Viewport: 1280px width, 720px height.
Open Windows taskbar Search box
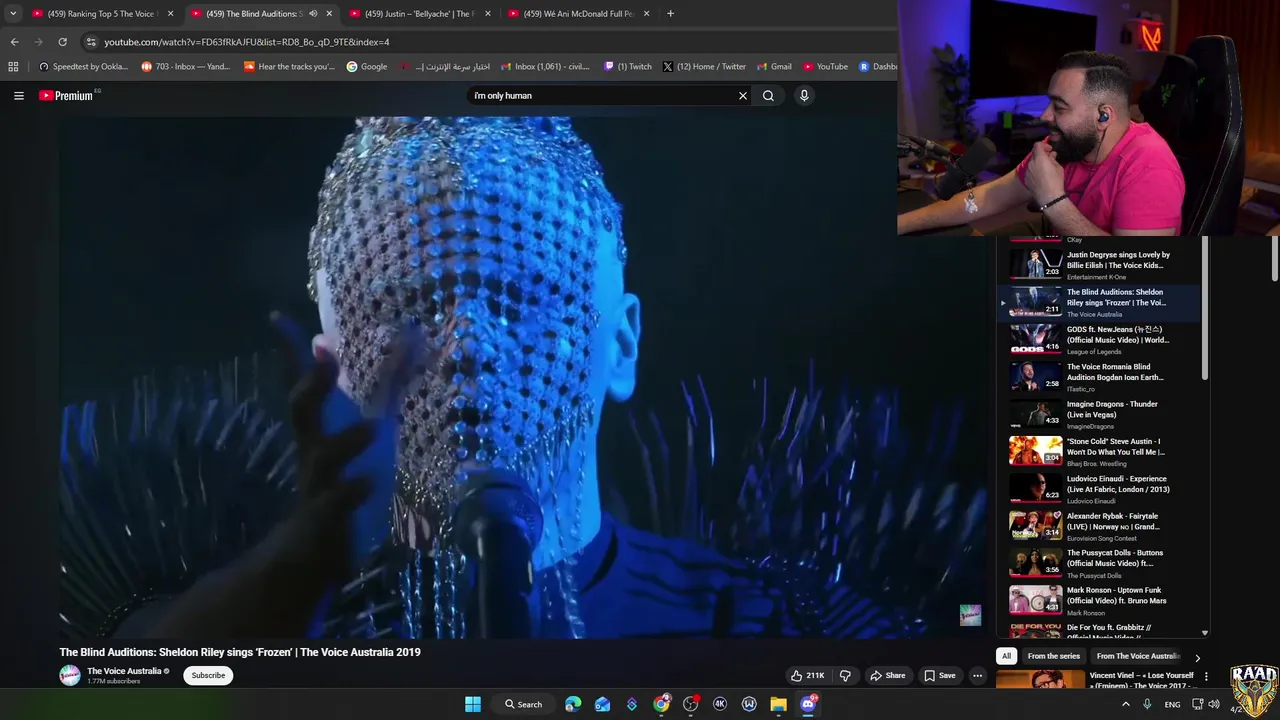point(523,704)
